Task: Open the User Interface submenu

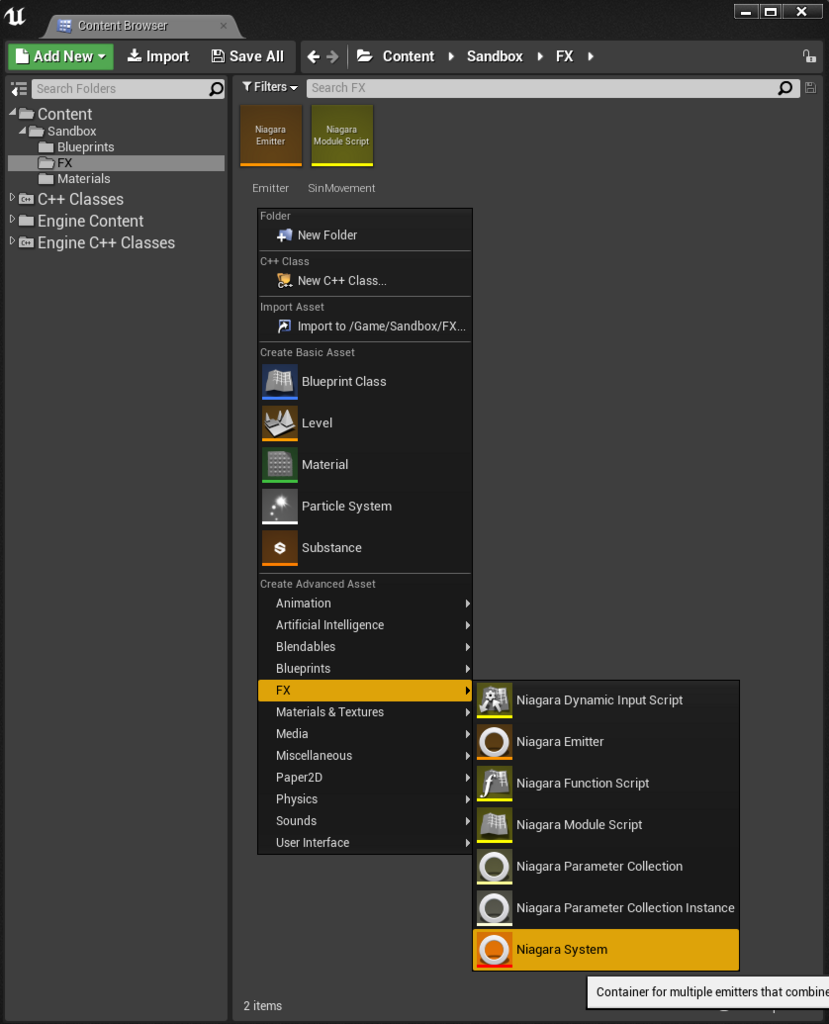Action: (x=365, y=842)
